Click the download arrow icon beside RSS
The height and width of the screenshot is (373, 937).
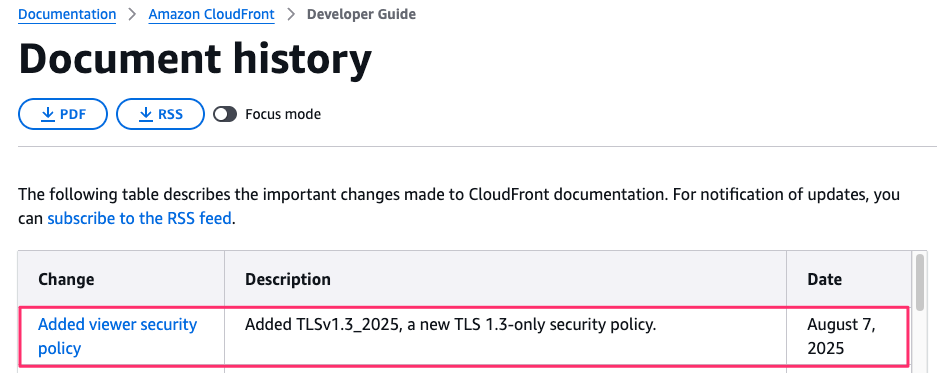(146, 114)
